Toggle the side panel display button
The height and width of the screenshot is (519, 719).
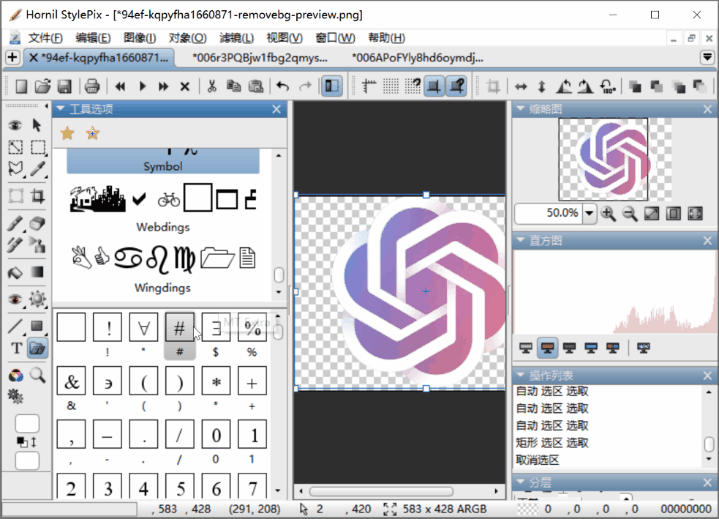pos(332,86)
